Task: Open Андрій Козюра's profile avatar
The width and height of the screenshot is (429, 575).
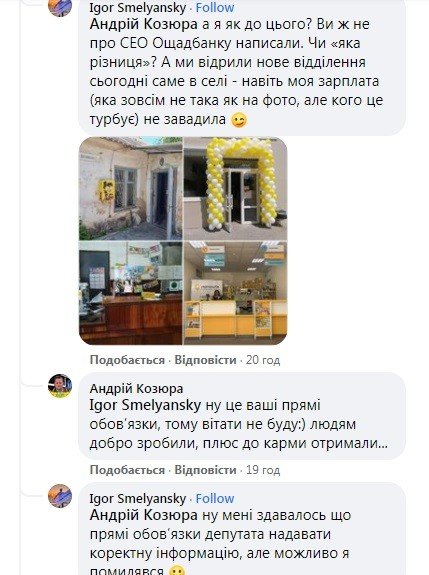Action: click(60, 386)
